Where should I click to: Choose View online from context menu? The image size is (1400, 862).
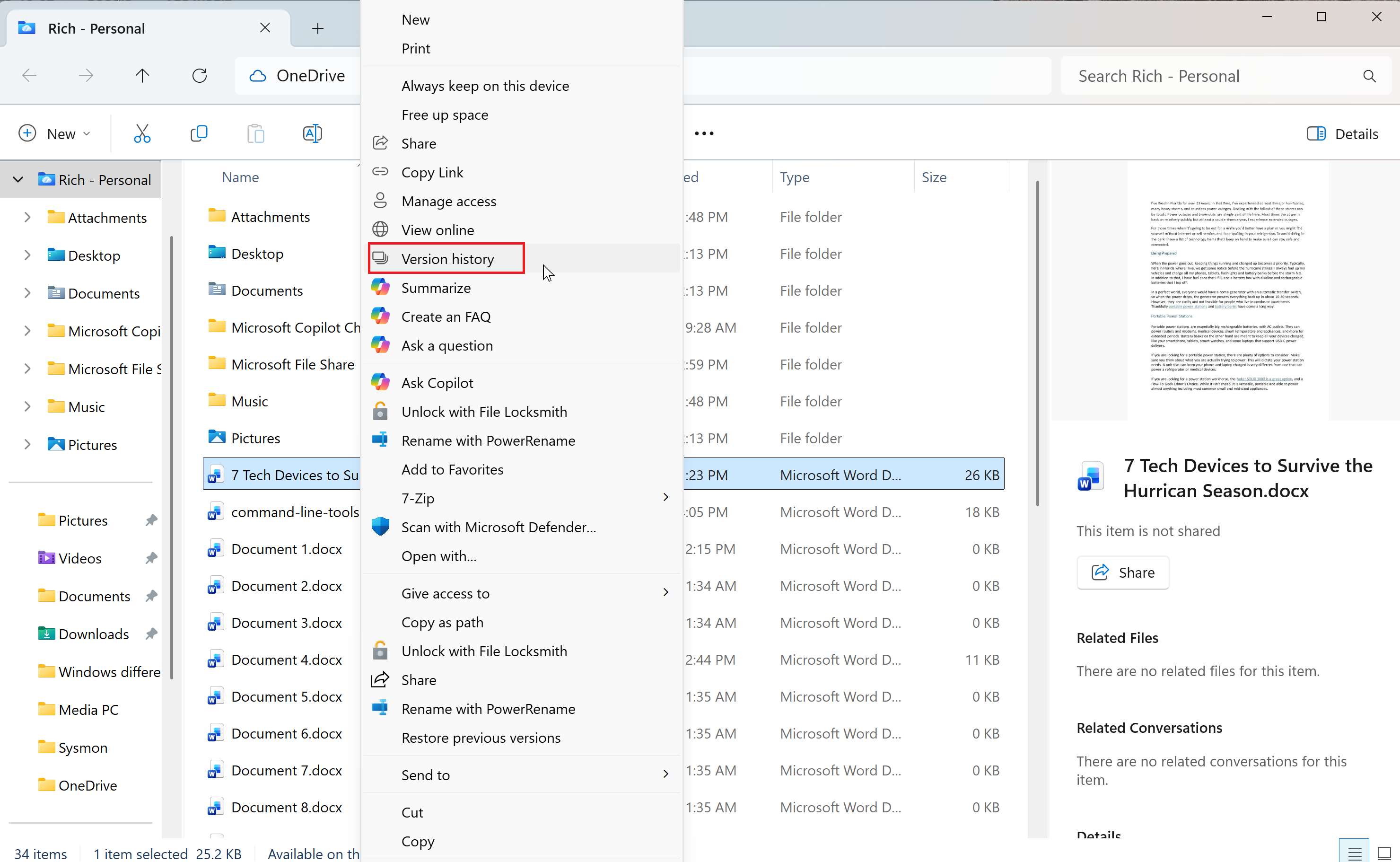point(522,230)
